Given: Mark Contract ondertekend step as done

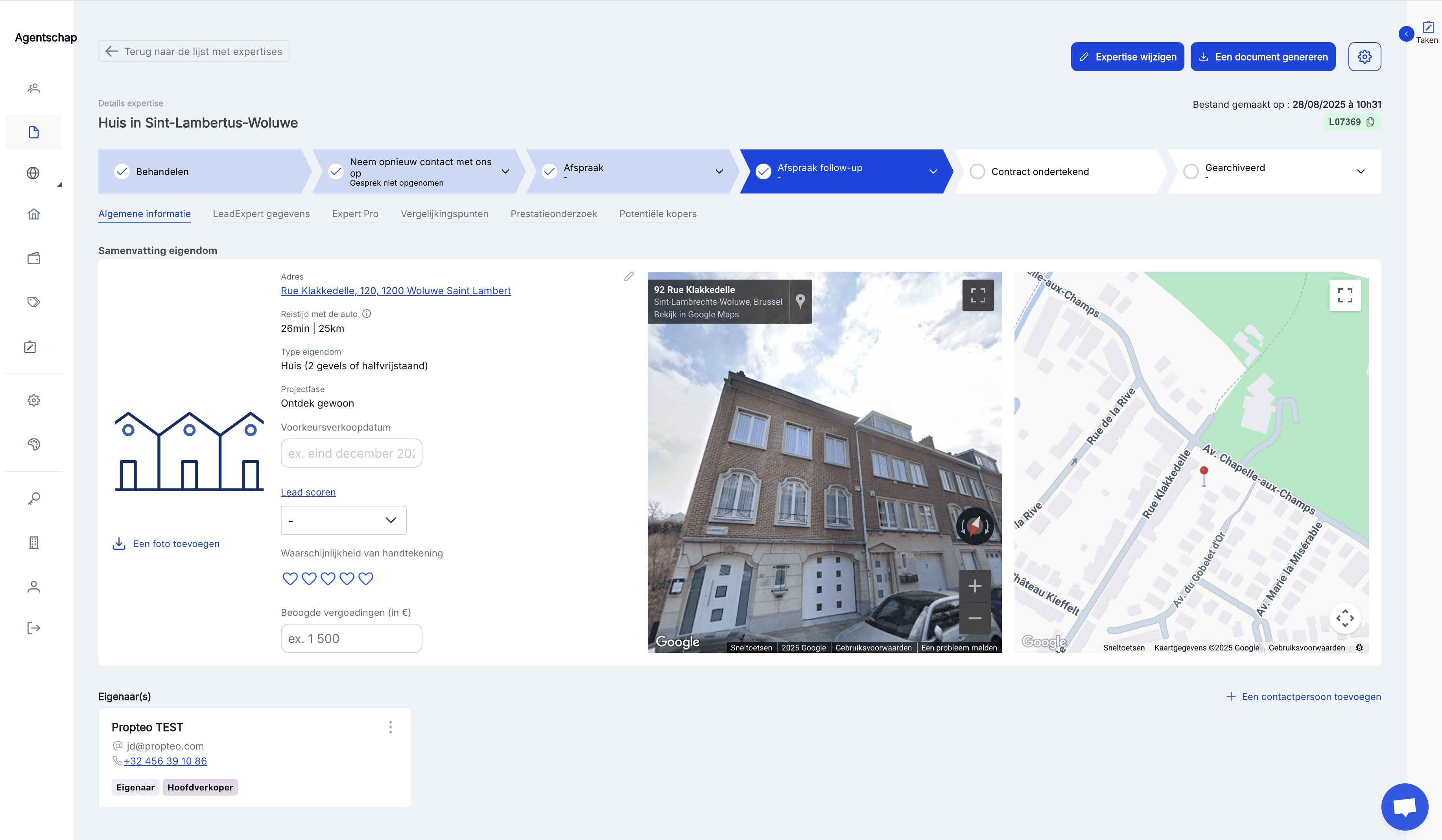Looking at the screenshot, I should [977, 172].
